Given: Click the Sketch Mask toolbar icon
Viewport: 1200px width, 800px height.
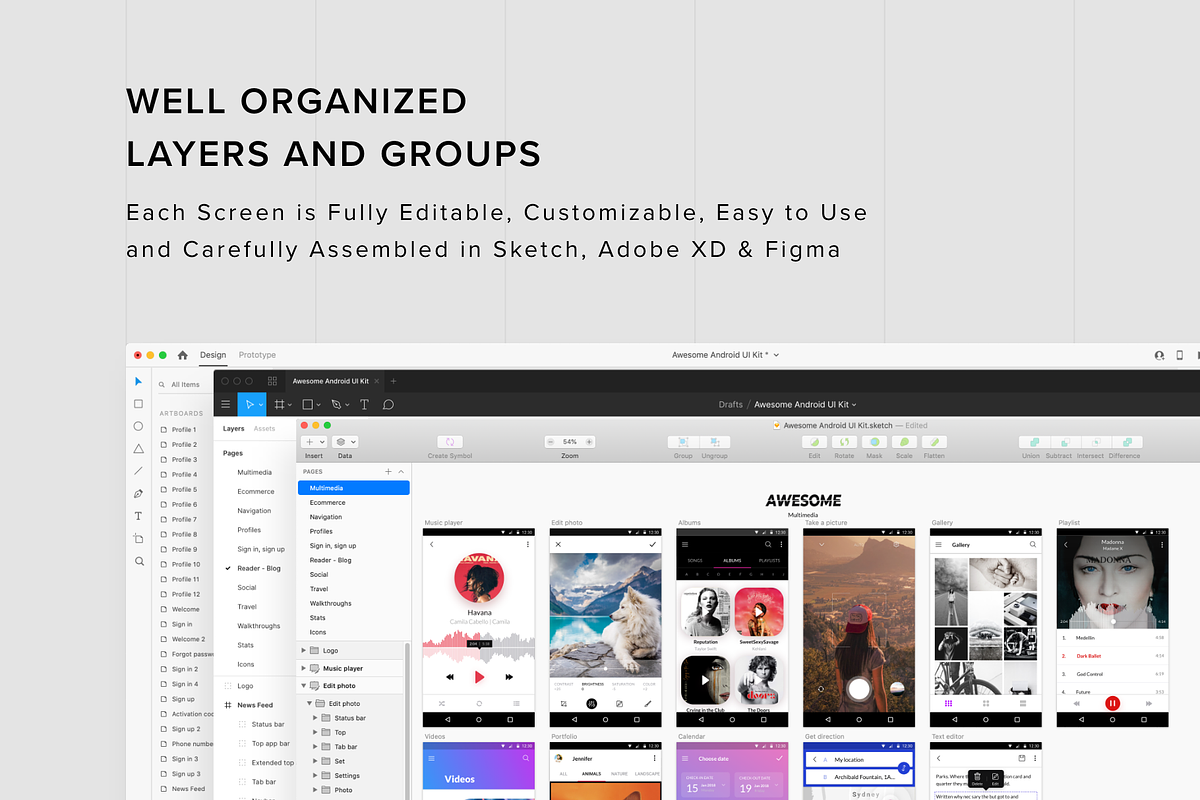Looking at the screenshot, I should (874, 442).
